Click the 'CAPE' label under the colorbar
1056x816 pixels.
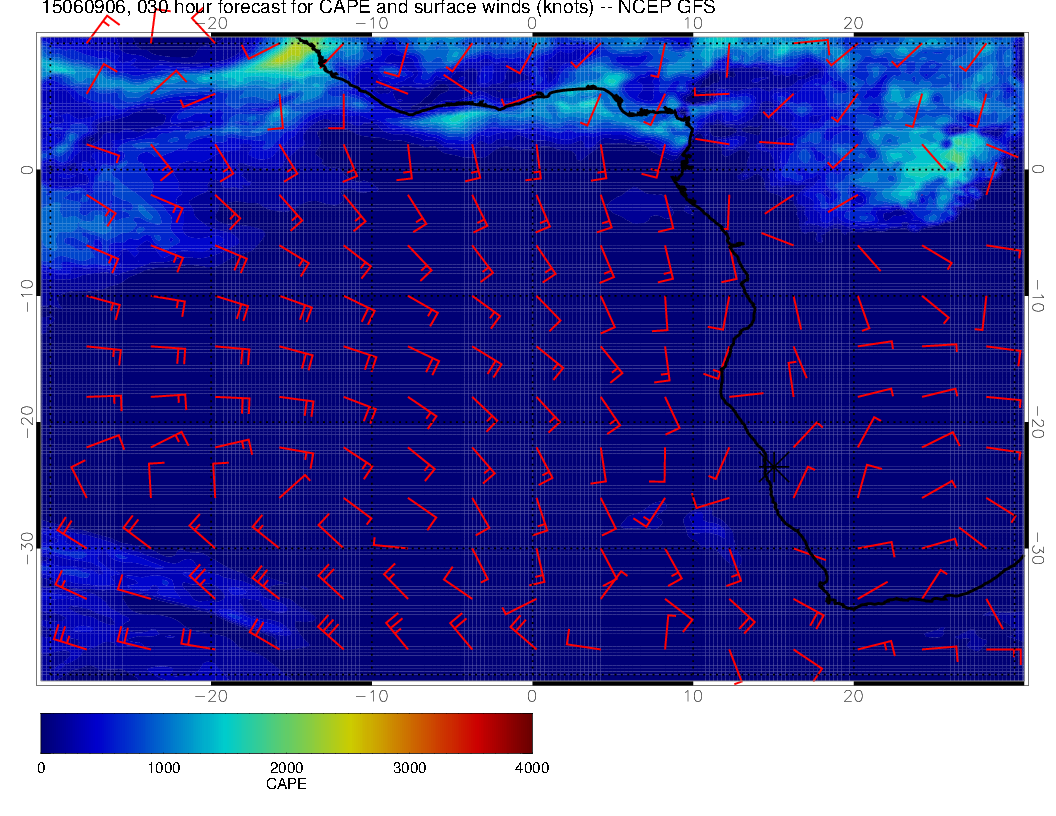coord(286,784)
